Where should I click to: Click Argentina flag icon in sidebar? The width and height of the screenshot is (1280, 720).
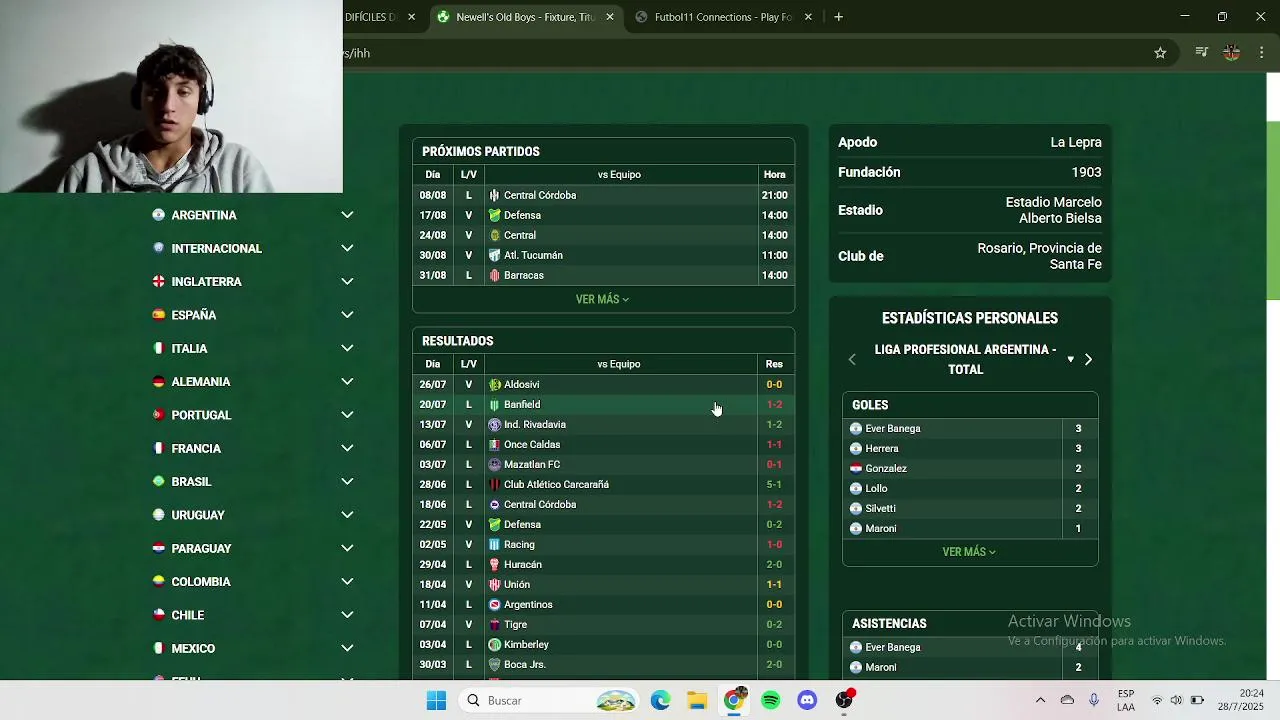(x=158, y=215)
